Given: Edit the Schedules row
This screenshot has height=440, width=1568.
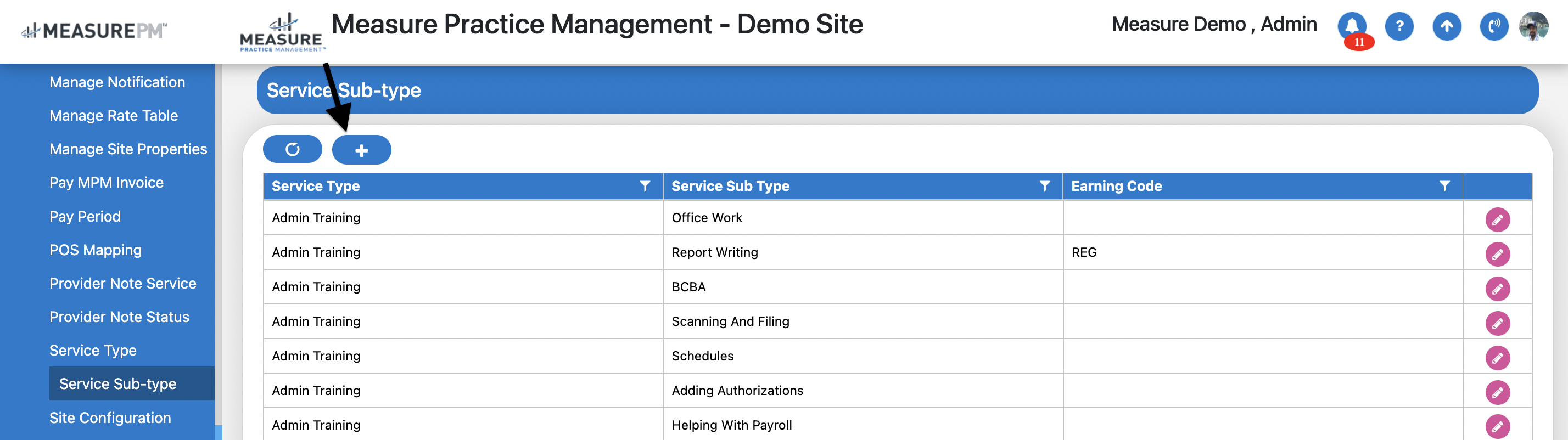Looking at the screenshot, I should [x=1497, y=358].
